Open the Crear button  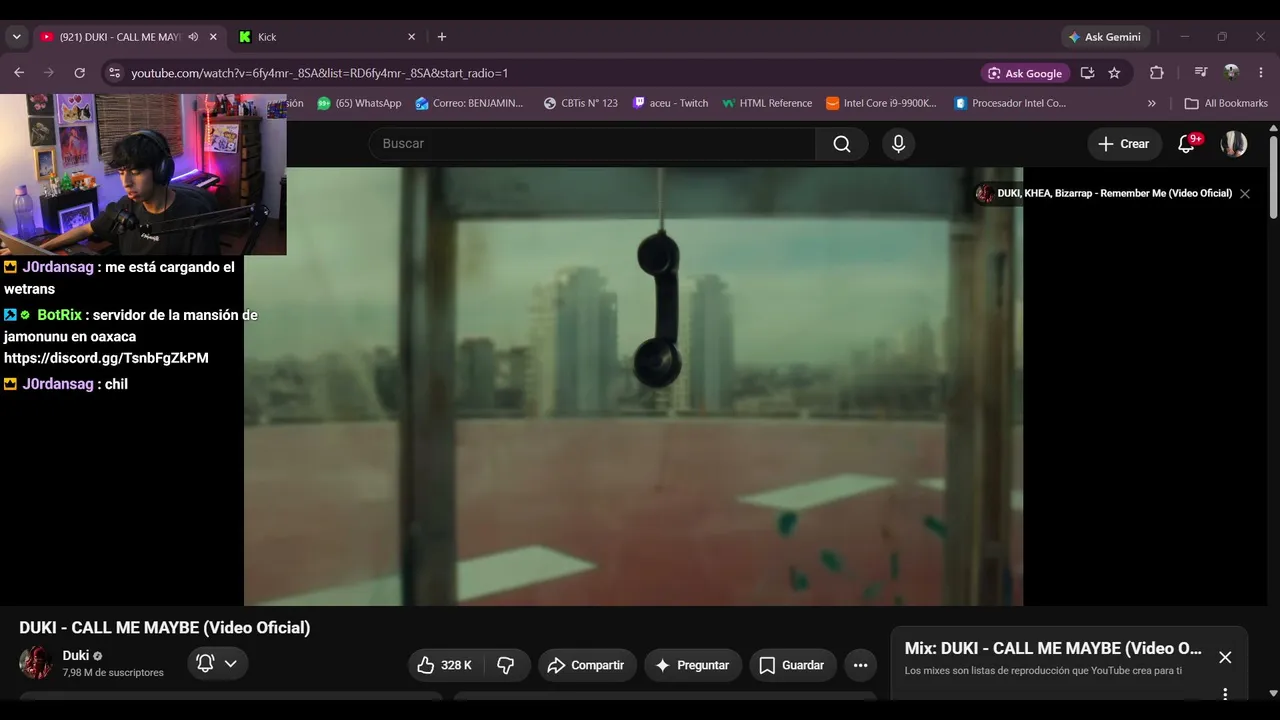pyautogui.click(x=1124, y=144)
